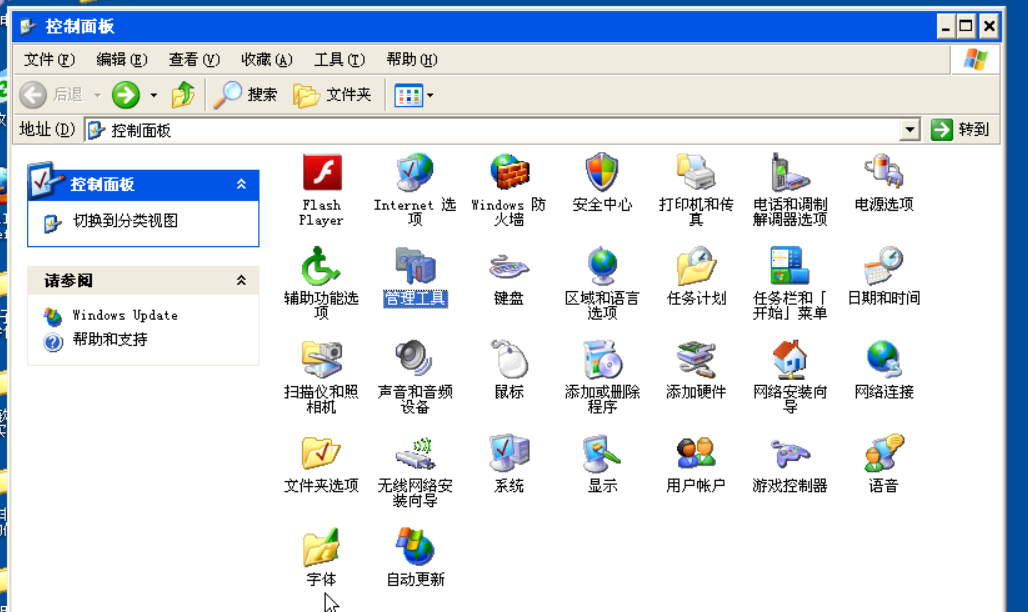Open the 文件 menu
This screenshot has width=1028, height=612.
point(46,59)
